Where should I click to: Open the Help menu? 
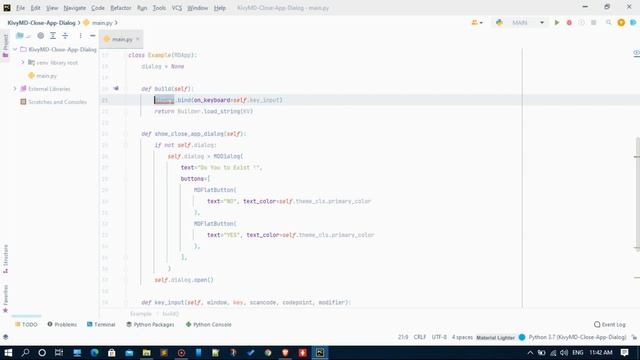tap(220, 8)
